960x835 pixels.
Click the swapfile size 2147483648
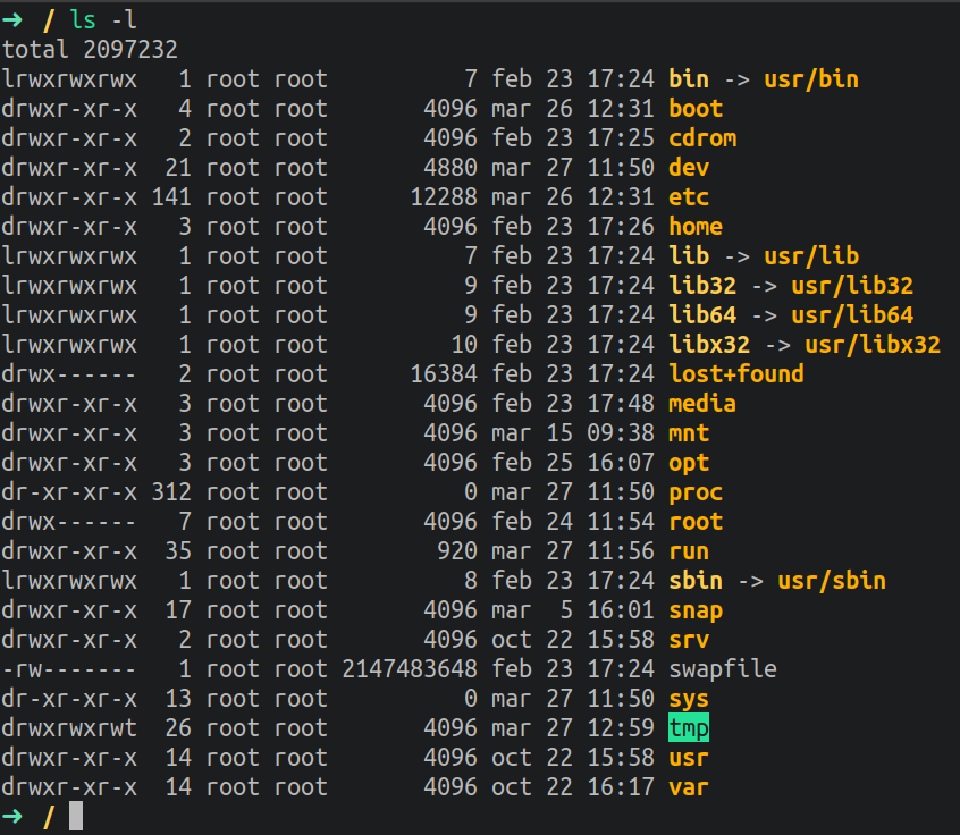coord(409,669)
